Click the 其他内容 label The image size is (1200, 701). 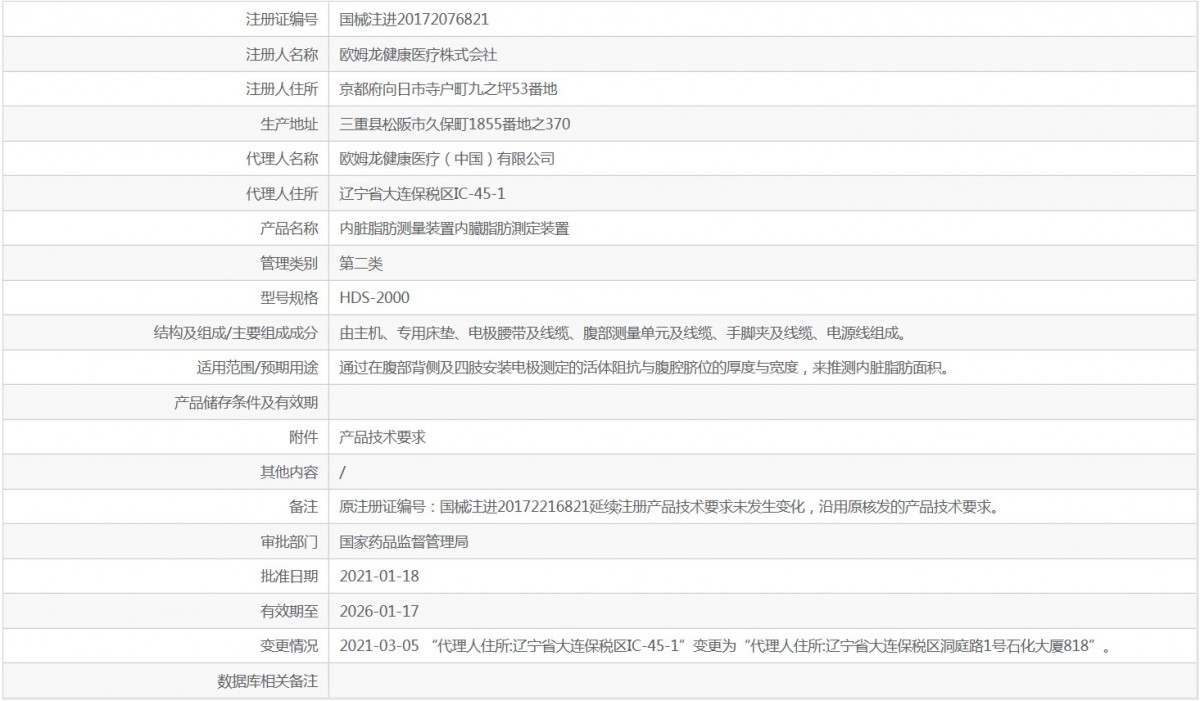point(289,473)
